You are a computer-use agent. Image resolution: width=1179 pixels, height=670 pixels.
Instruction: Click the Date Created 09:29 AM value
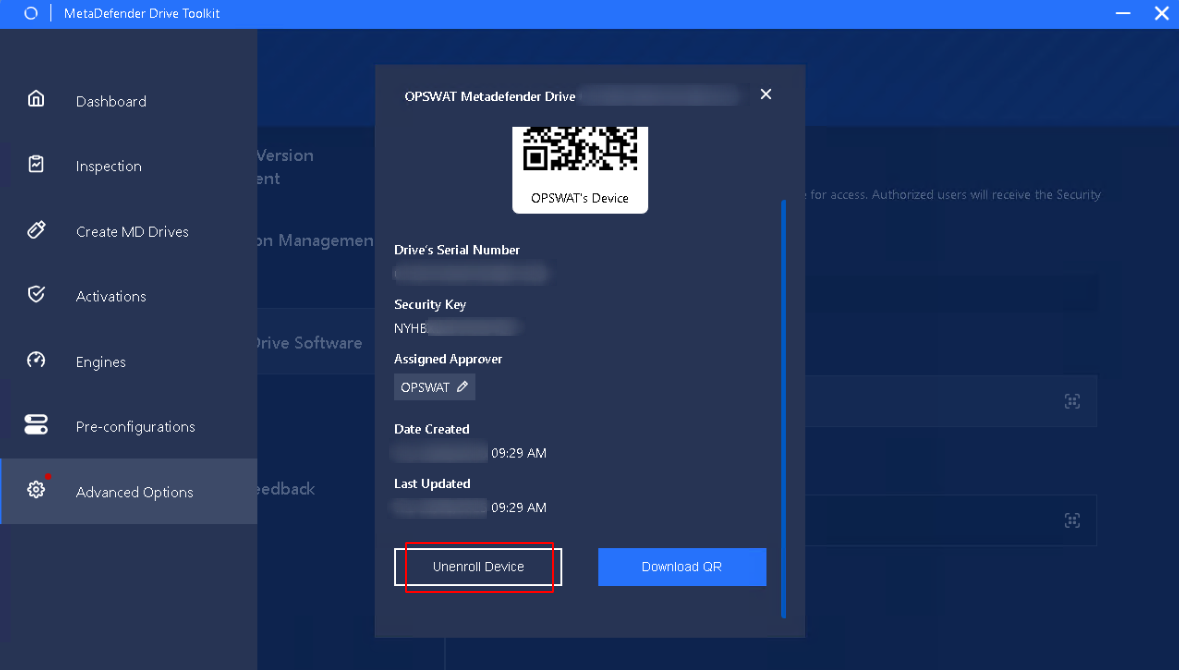coord(470,453)
